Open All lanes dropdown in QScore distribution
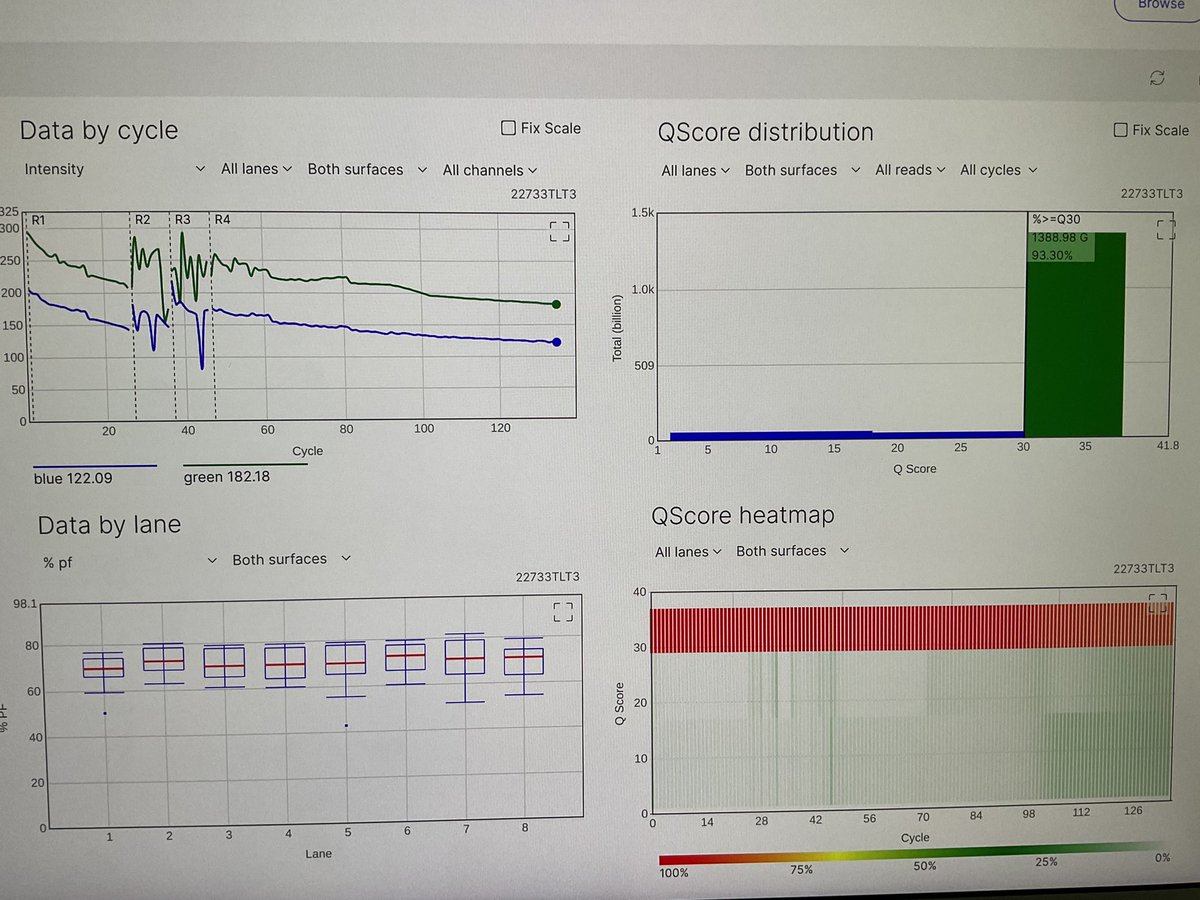 tap(695, 171)
